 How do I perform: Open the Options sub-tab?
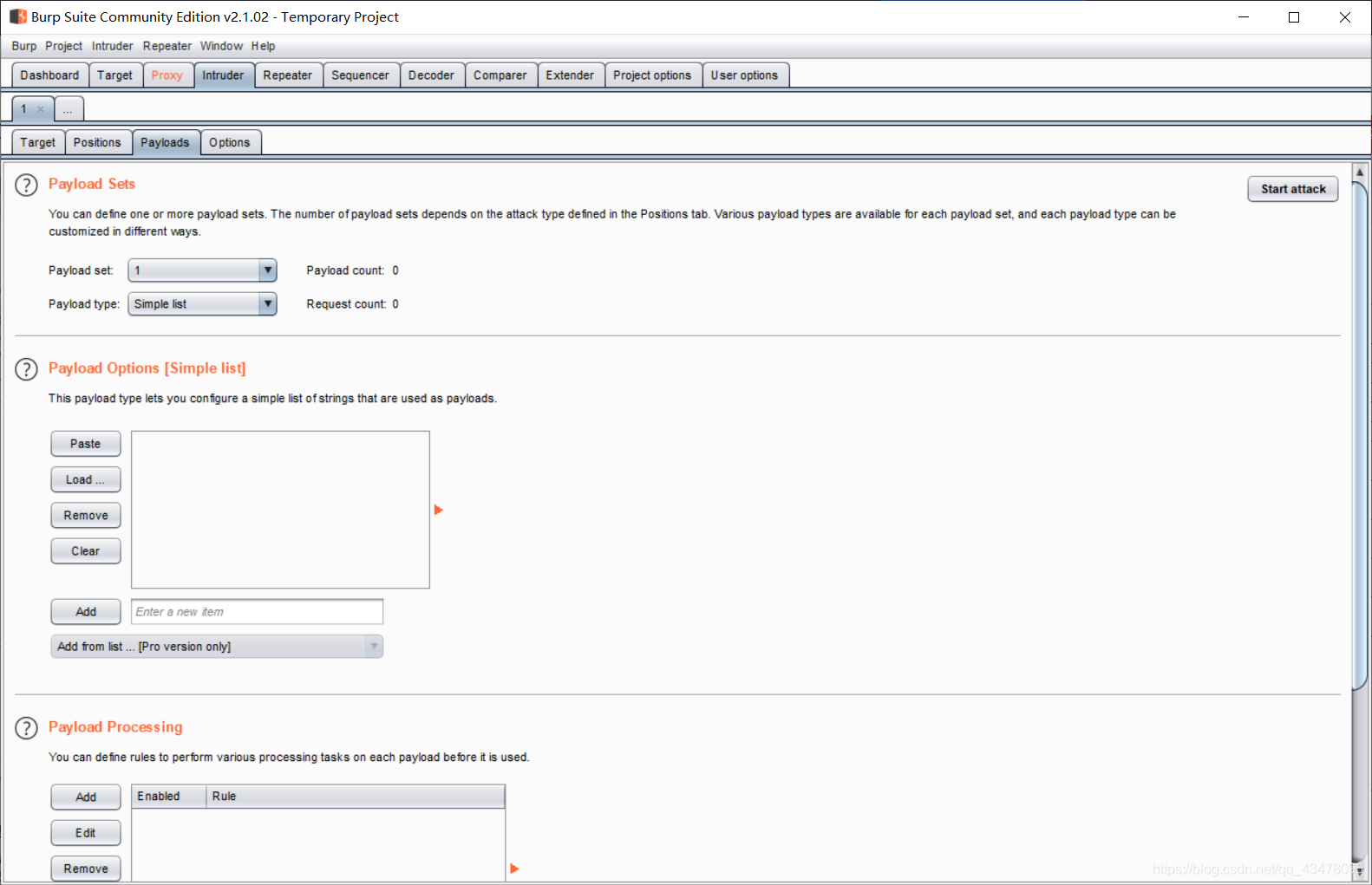230,142
